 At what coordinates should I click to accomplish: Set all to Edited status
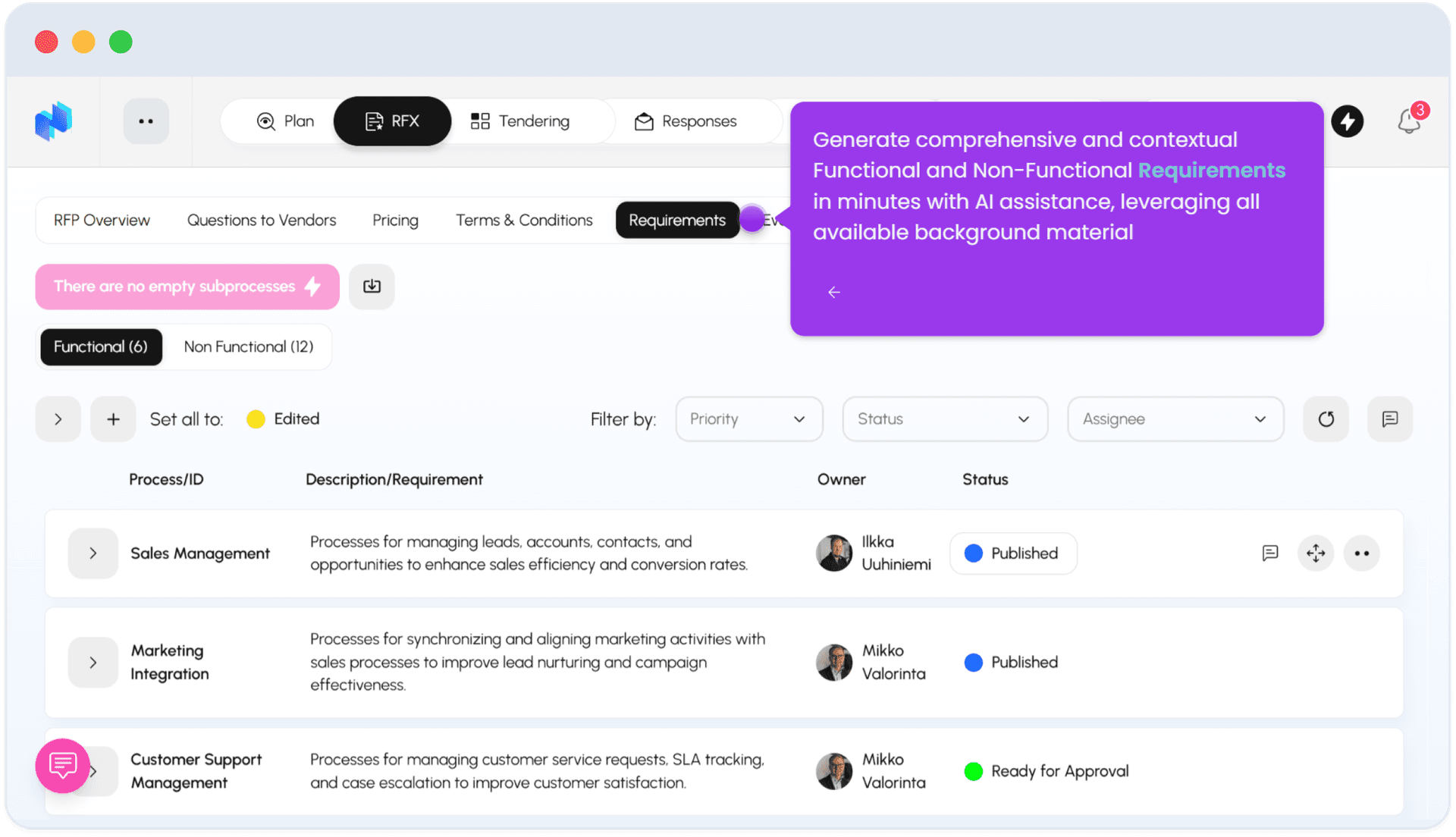coord(283,419)
